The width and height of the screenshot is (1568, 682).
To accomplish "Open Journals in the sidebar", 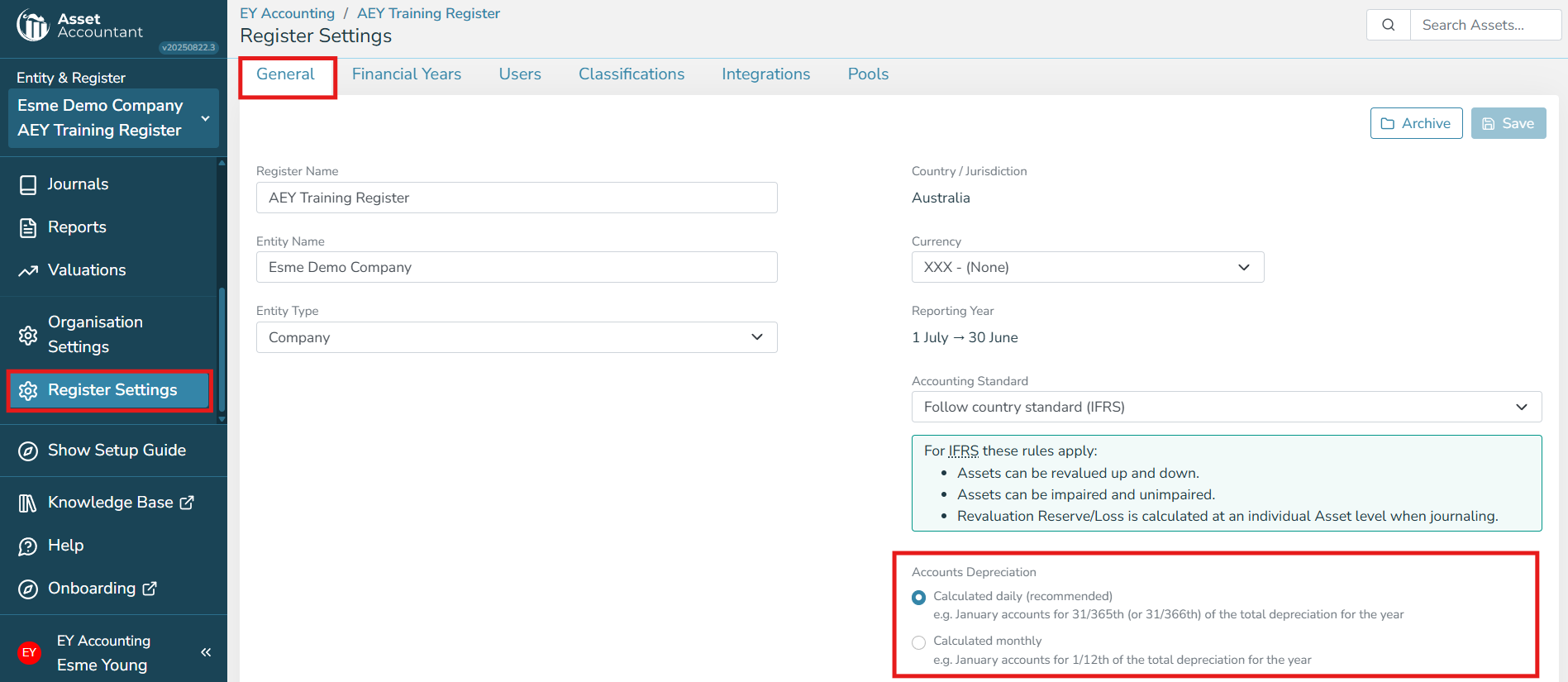I will 108,184.
